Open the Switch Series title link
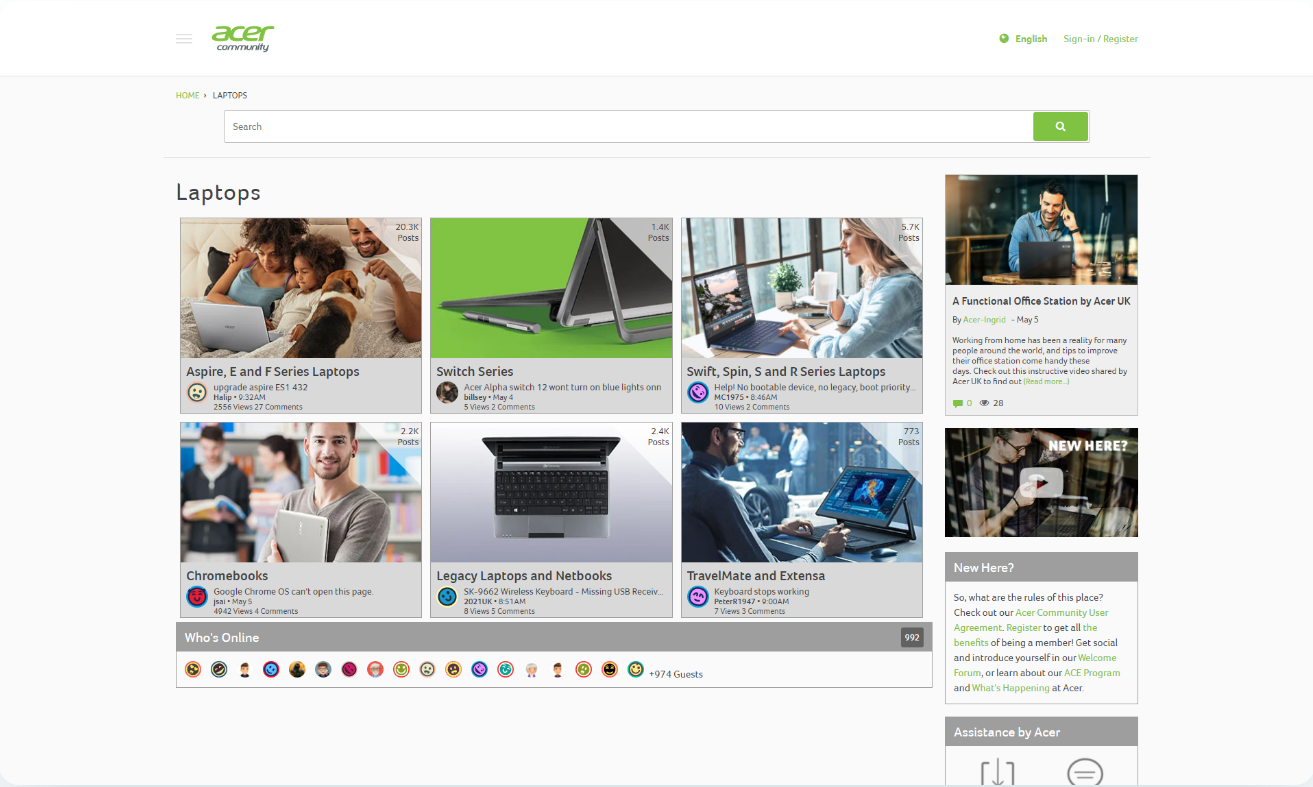 [475, 371]
